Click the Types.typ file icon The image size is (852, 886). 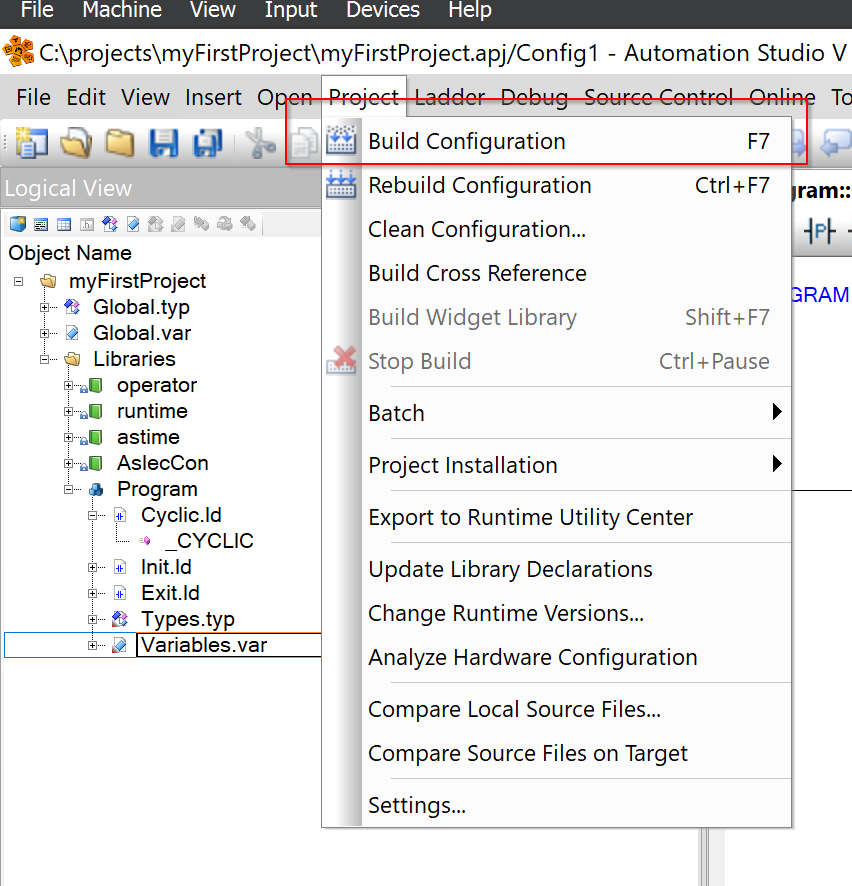tap(120, 619)
